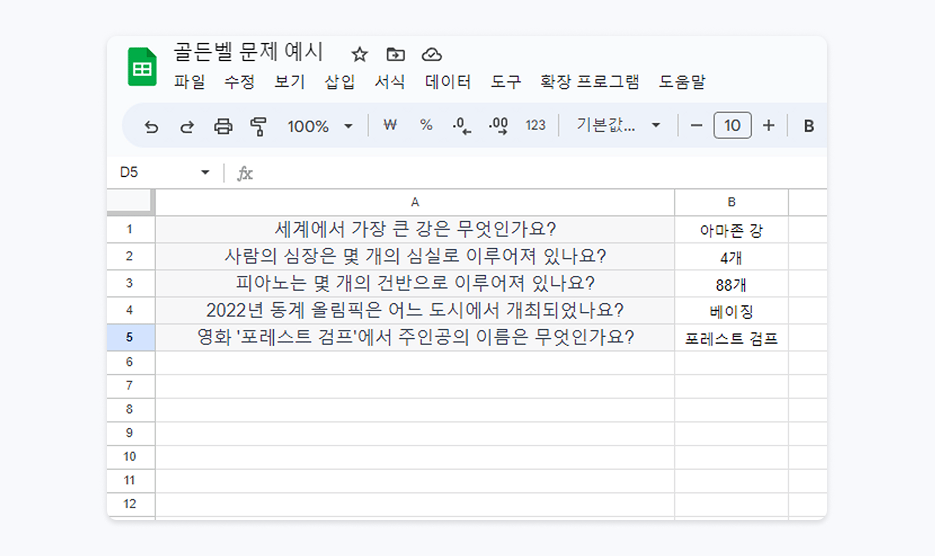Open the 도움말 menu
The width and height of the screenshot is (935, 556).
[682, 82]
